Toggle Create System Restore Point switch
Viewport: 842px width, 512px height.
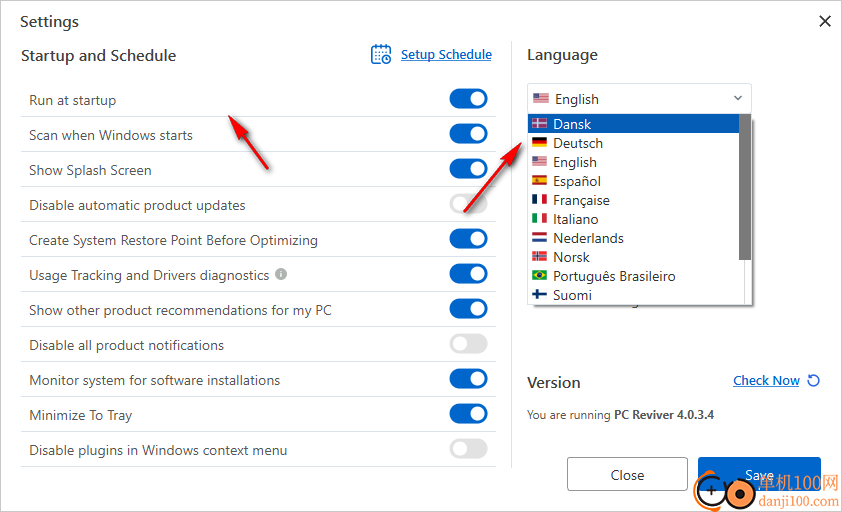tap(468, 239)
